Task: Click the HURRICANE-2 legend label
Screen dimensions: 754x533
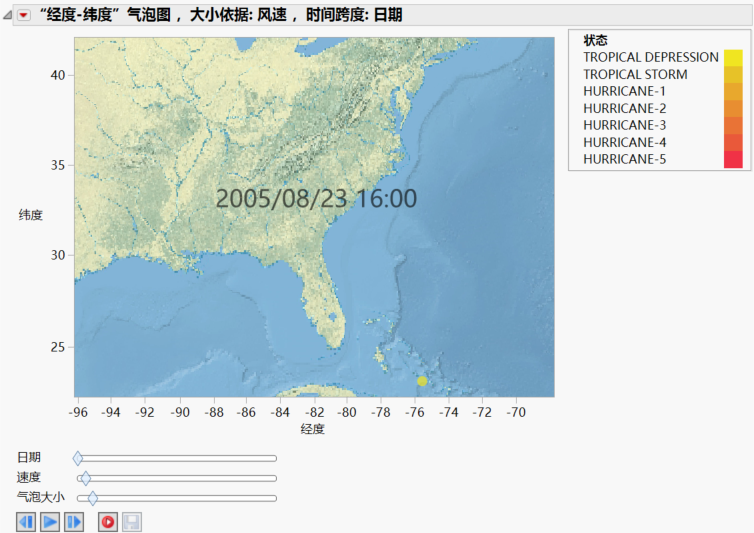Action: coord(624,108)
